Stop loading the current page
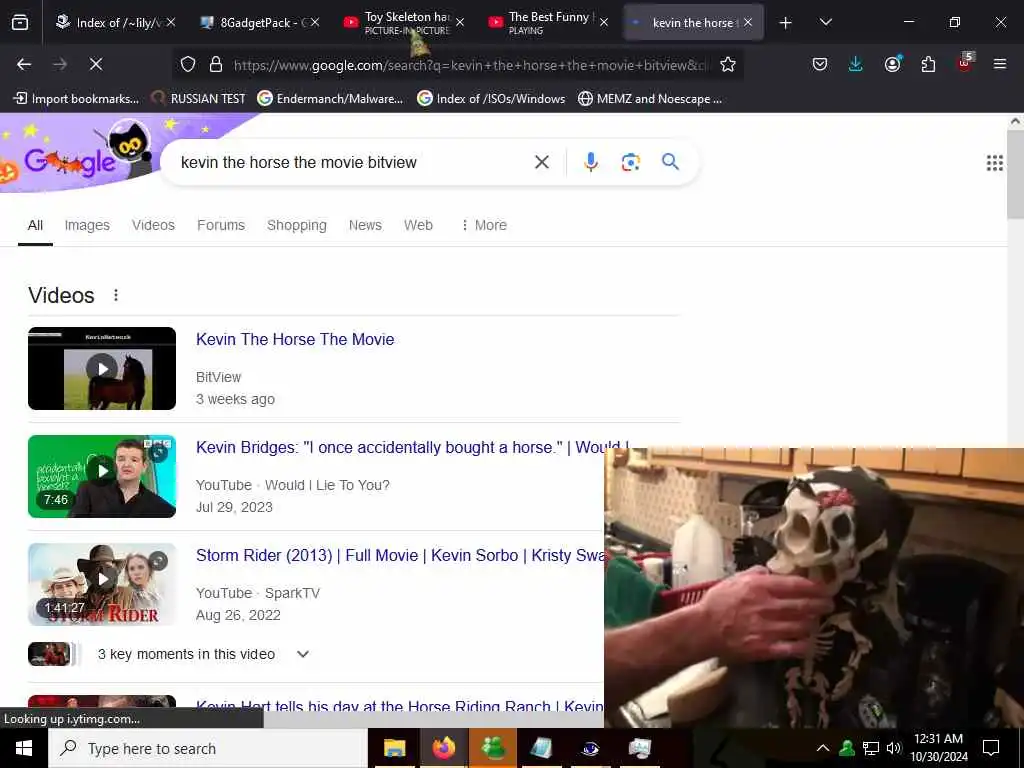Viewport: 1024px width, 768px height. pyautogui.click(x=95, y=64)
